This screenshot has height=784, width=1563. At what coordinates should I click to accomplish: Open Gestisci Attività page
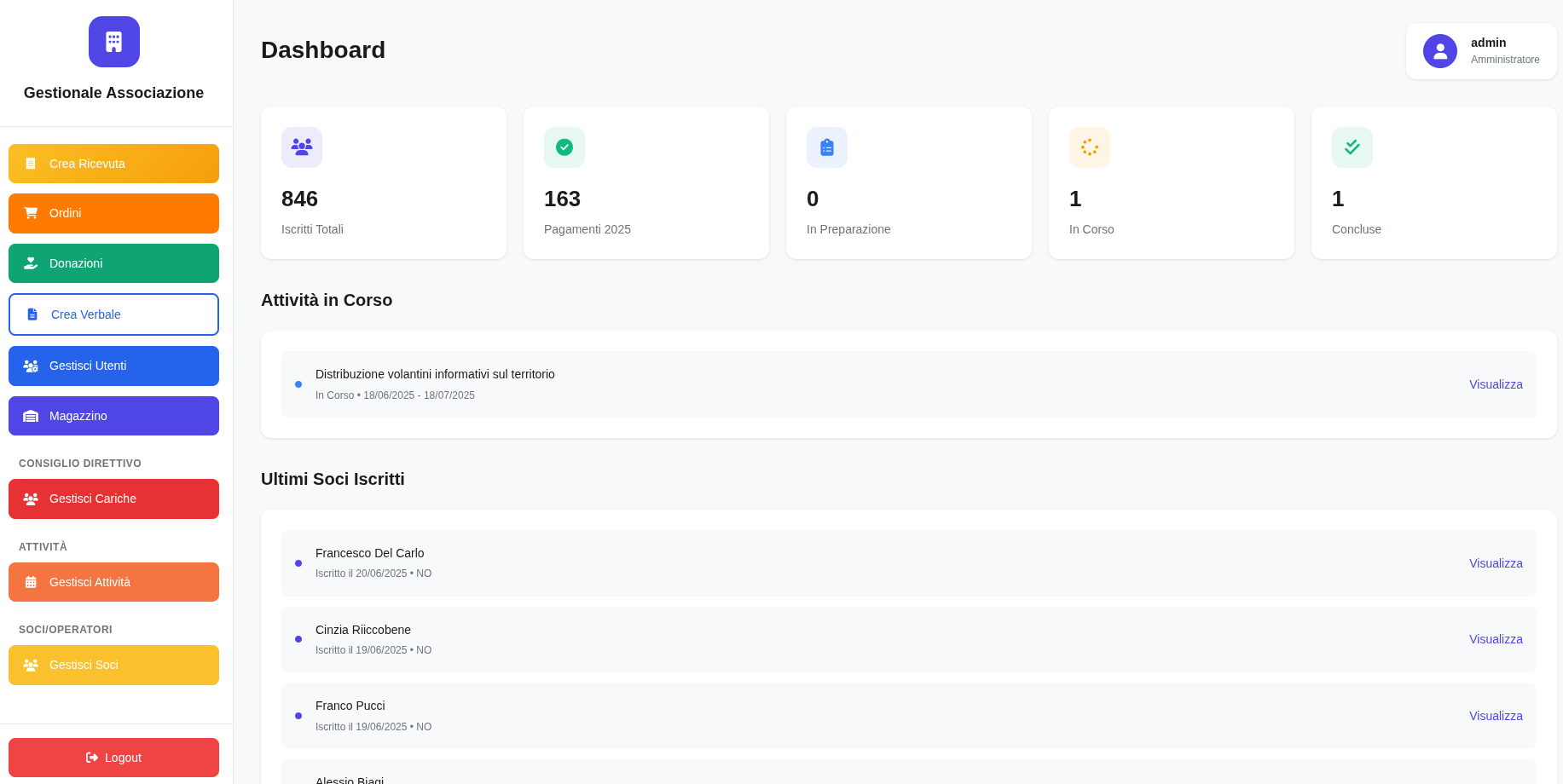[x=113, y=582]
